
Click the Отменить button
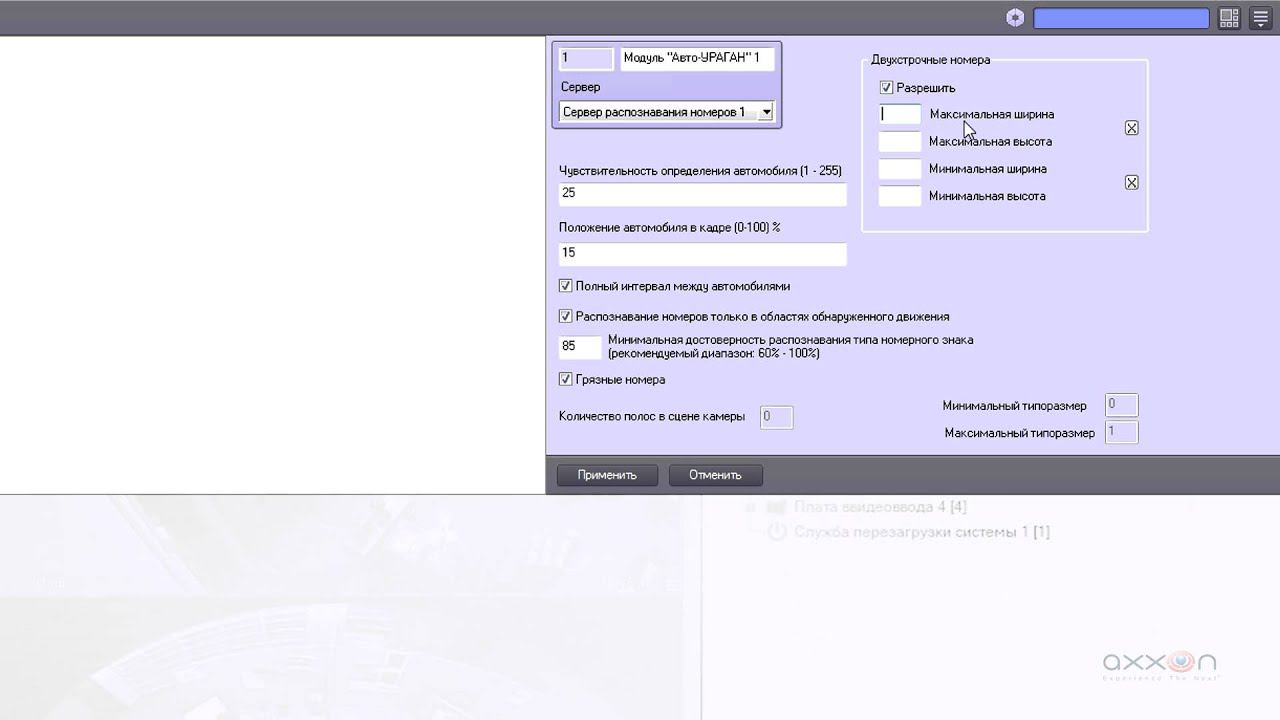click(x=715, y=475)
